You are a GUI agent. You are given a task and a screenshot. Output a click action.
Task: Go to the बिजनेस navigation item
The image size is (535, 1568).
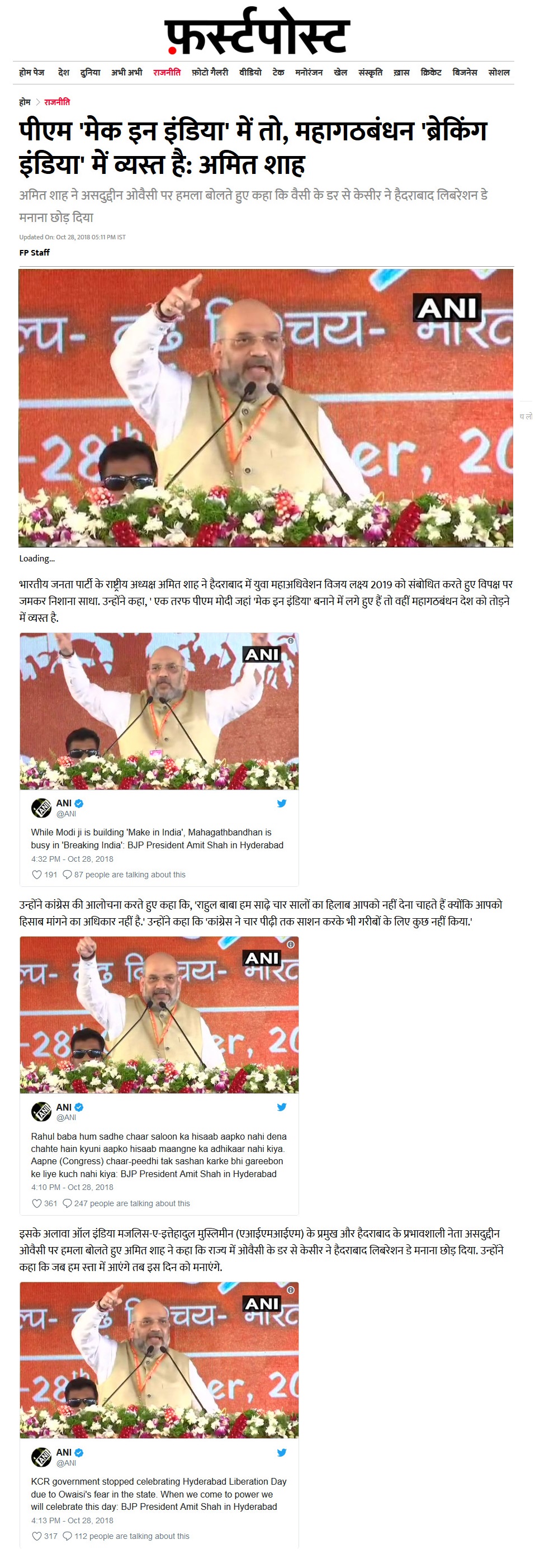point(465,73)
